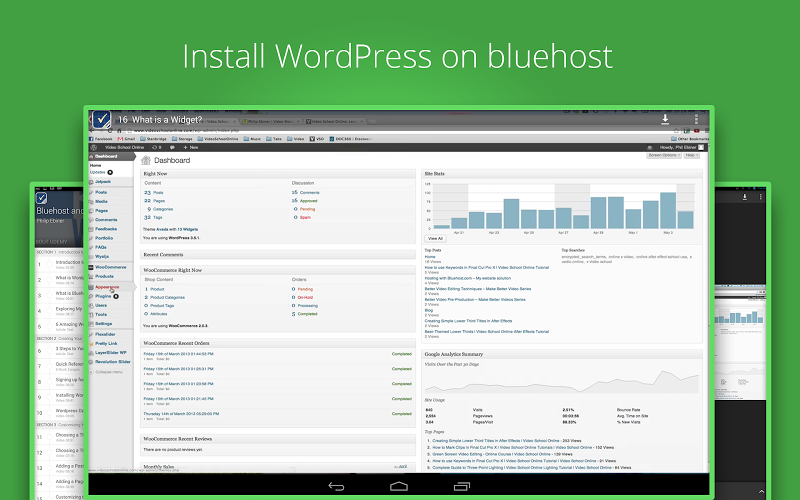Tap the Udemy checkmark app icon

[102, 120]
